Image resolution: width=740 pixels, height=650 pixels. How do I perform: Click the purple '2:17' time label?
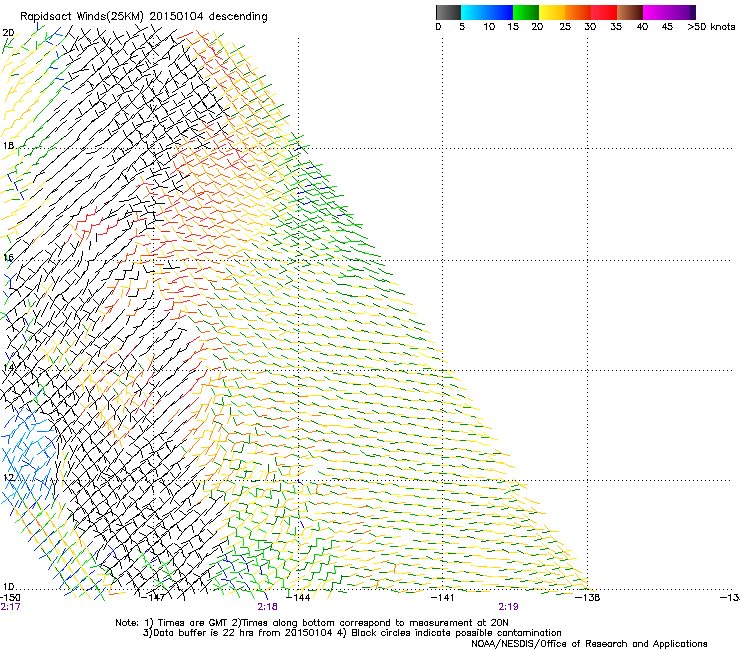pyautogui.click(x=10, y=607)
